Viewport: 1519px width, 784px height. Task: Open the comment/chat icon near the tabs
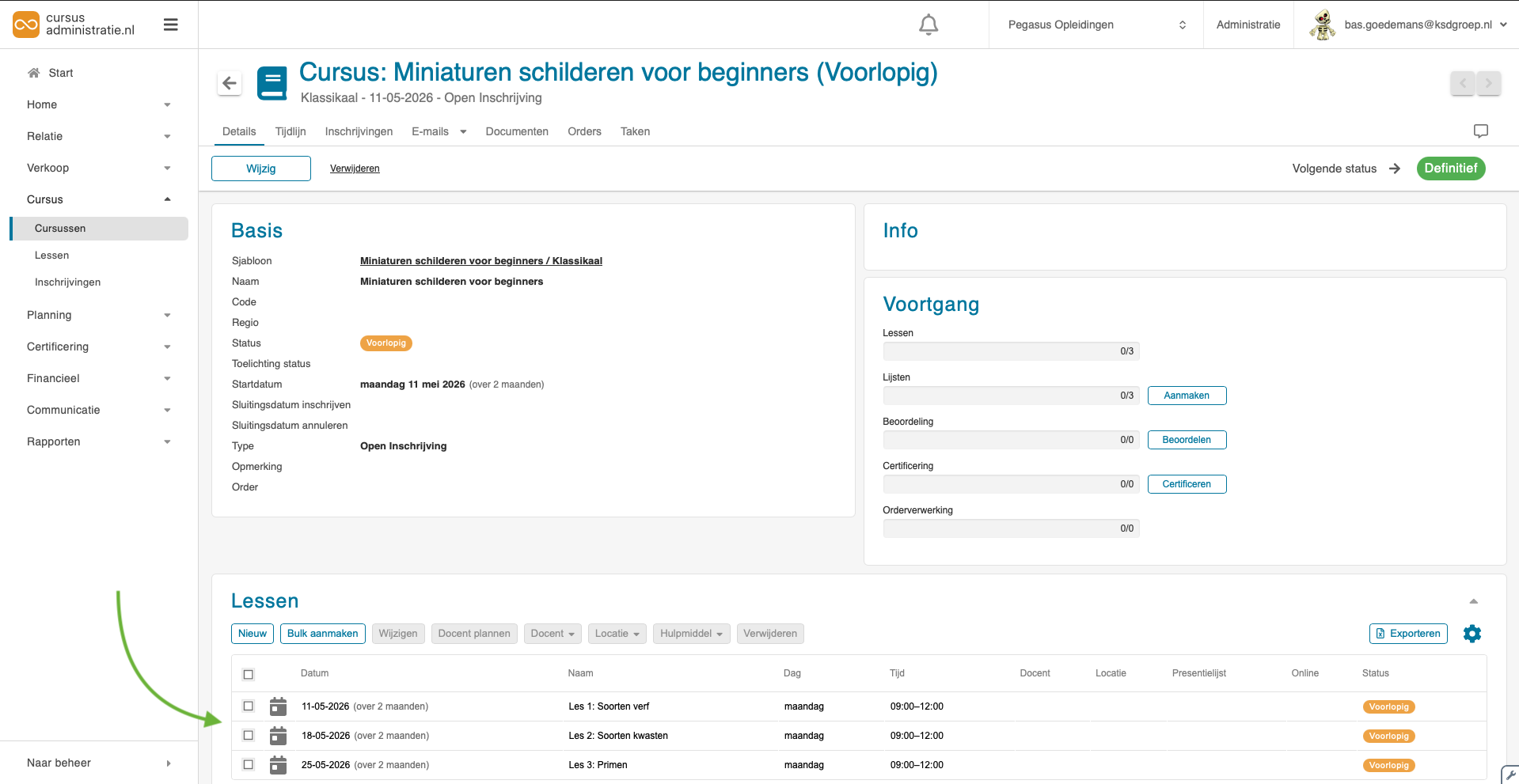click(1480, 131)
